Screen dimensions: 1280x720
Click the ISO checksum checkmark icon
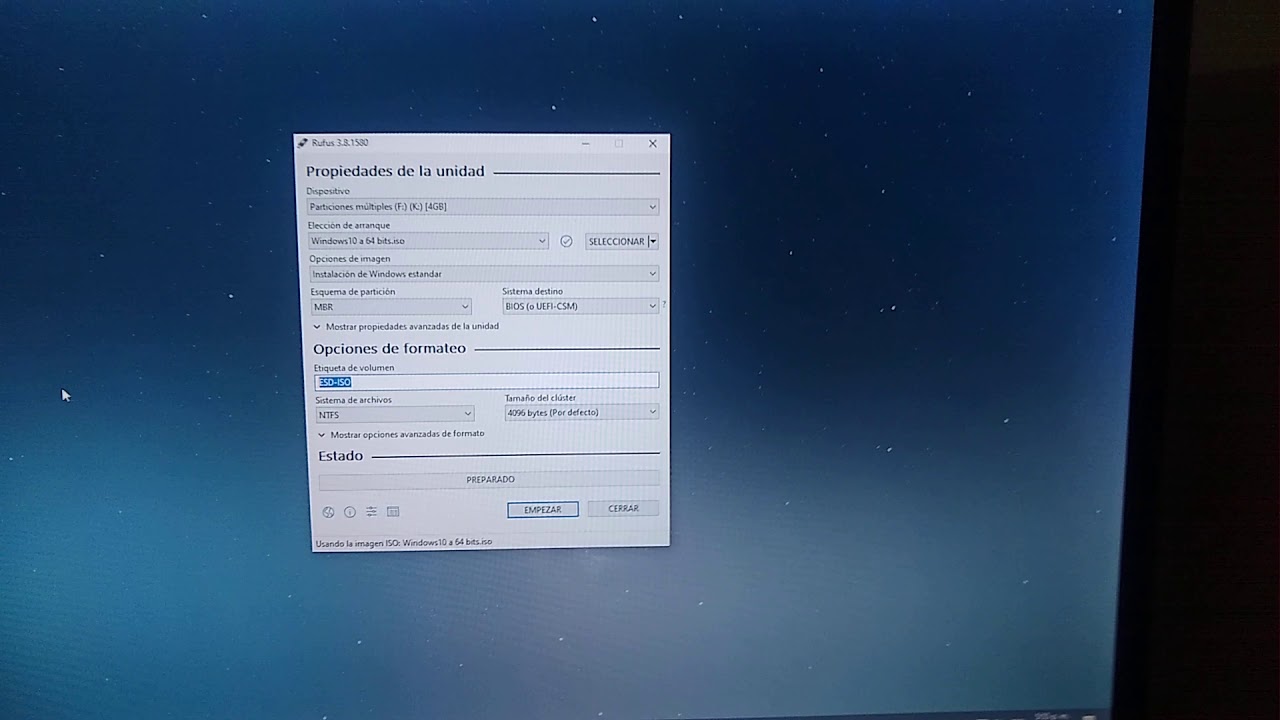click(566, 241)
